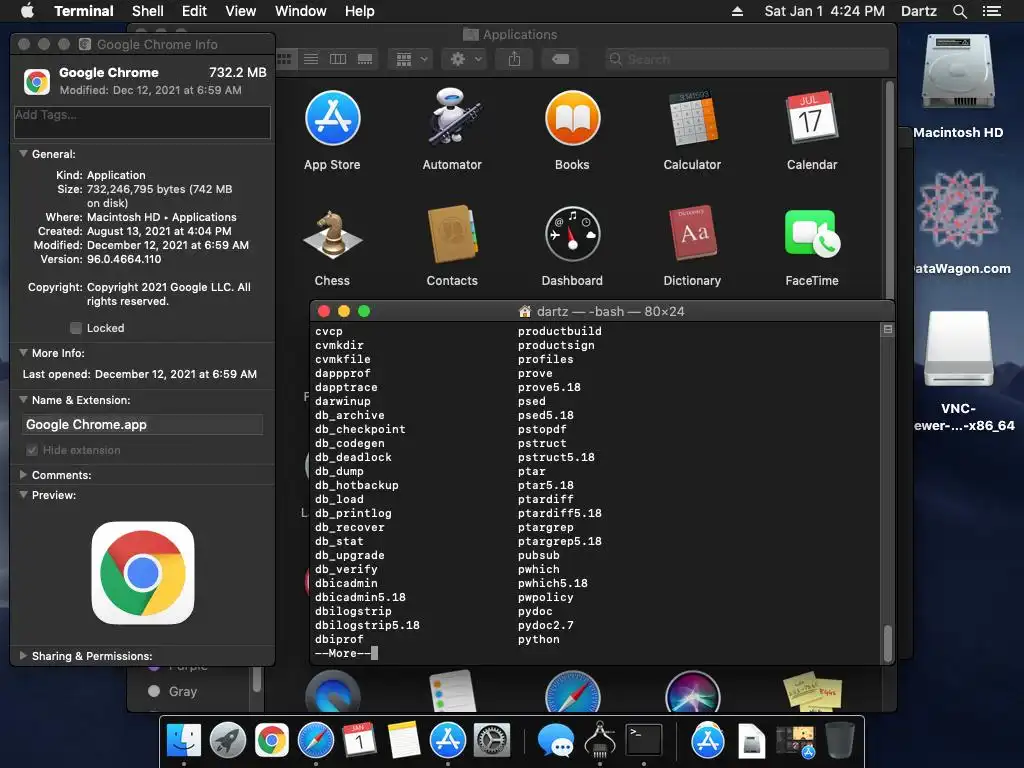Expand the Comments section
The height and width of the screenshot is (768, 1024).
pos(24,475)
